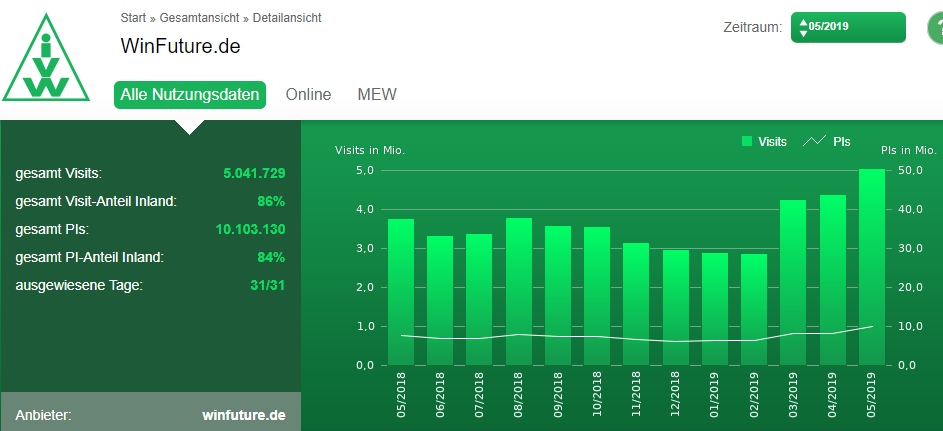Select the 07/2018 visits bar
This screenshot has width=943, height=431.
click(479, 299)
